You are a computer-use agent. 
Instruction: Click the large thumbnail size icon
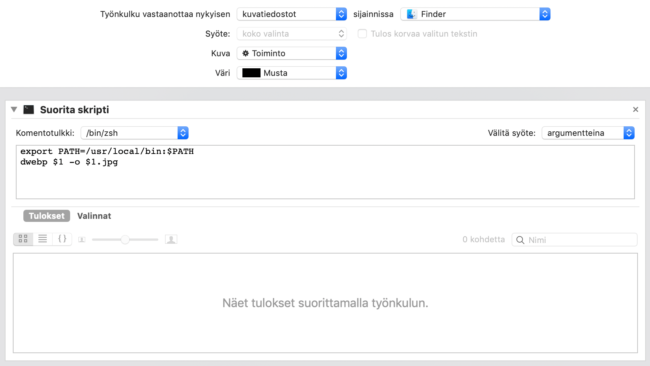point(171,239)
